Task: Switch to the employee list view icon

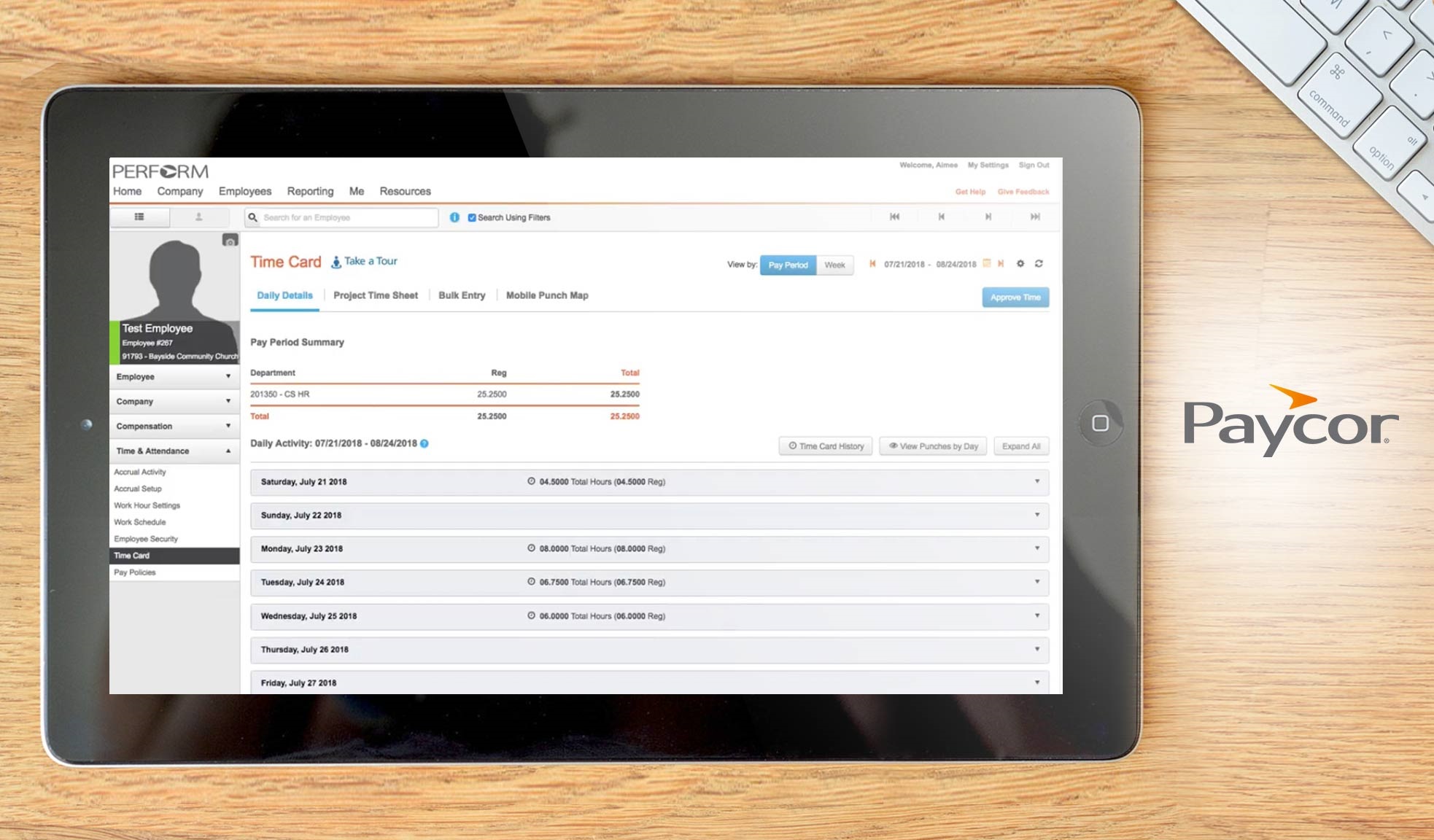Action: point(139,217)
